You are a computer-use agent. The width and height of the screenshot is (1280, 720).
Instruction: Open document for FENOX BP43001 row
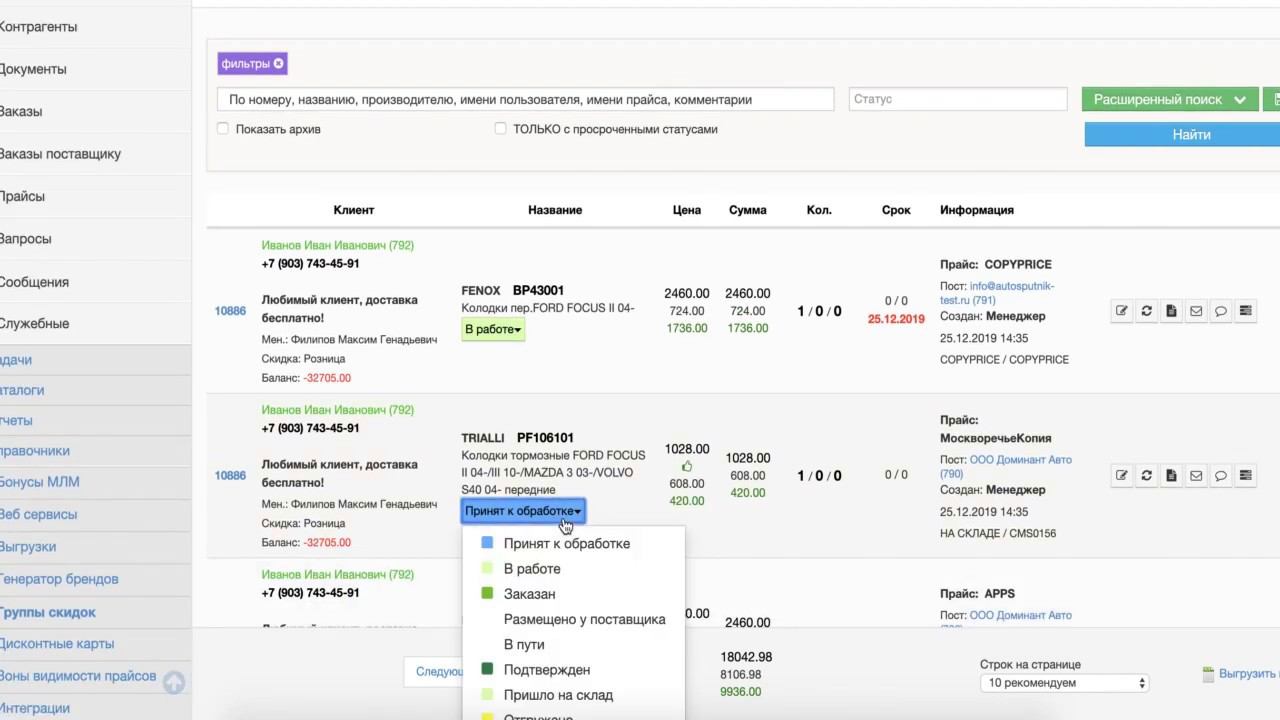point(1171,311)
